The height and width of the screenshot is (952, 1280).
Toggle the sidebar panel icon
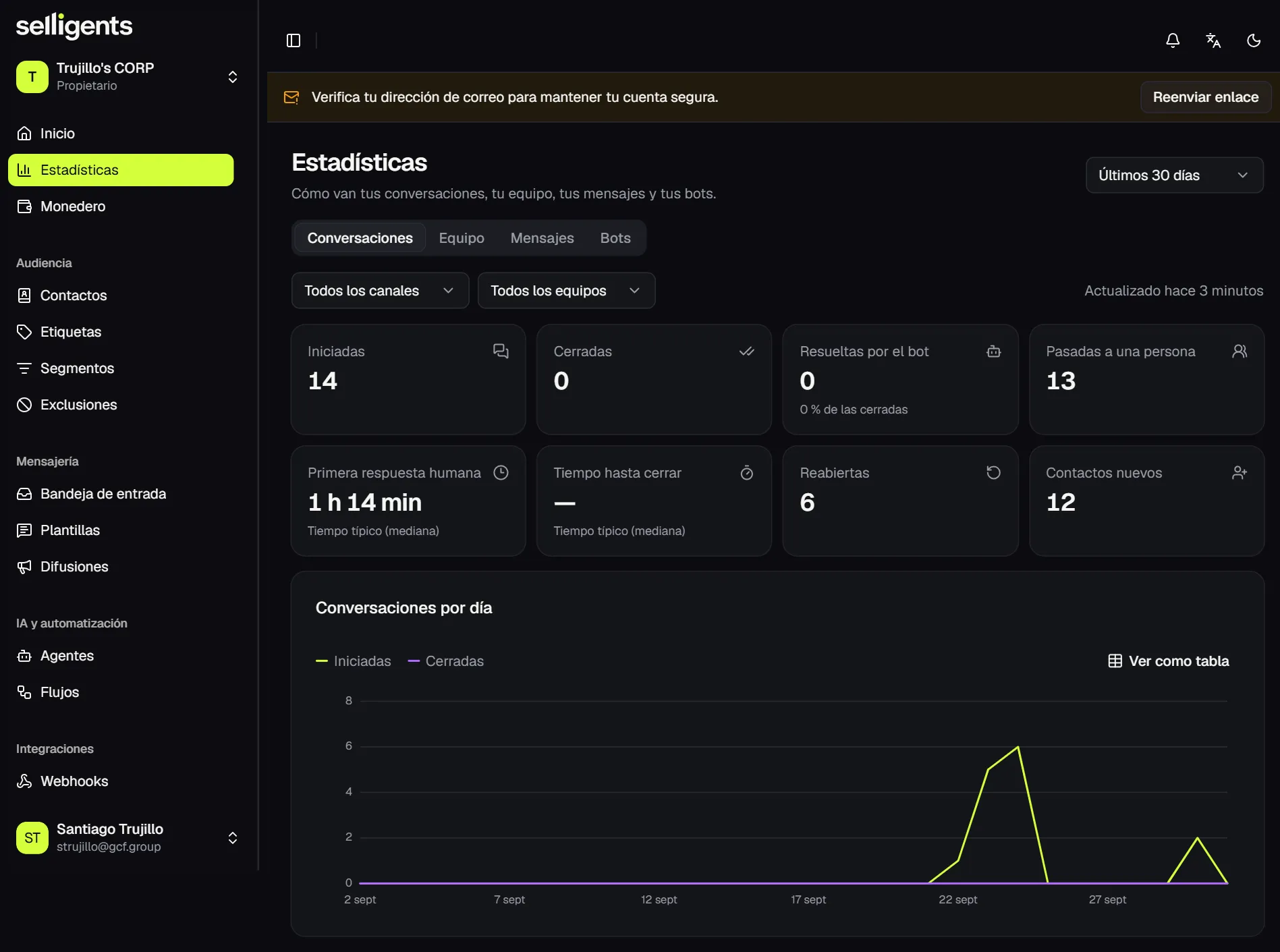pos(294,40)
